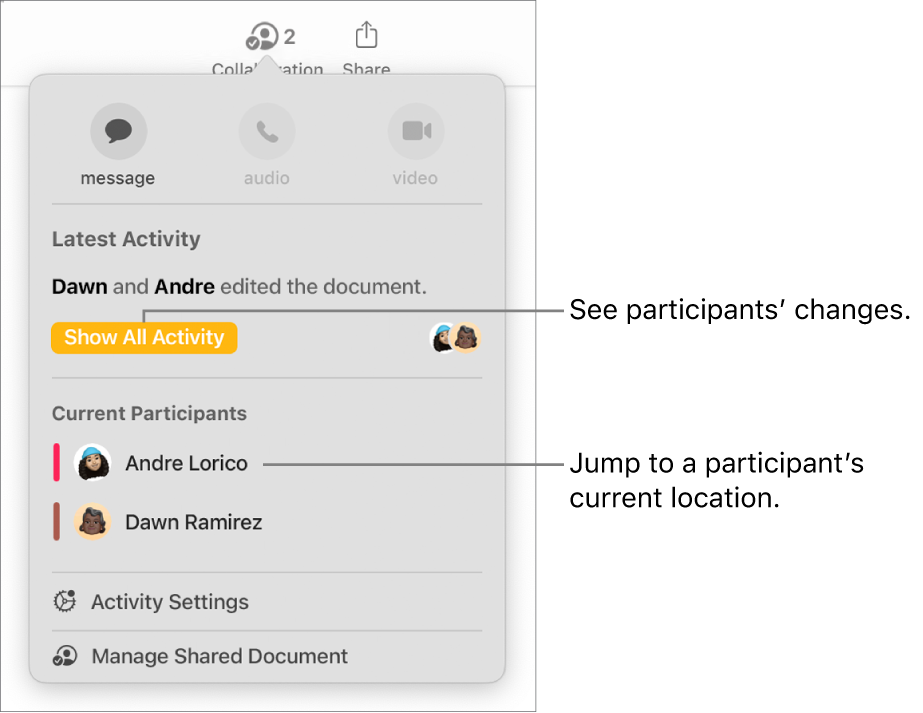923x713 pixels.
Task: Click the message bubble icon
Action: 118,131
